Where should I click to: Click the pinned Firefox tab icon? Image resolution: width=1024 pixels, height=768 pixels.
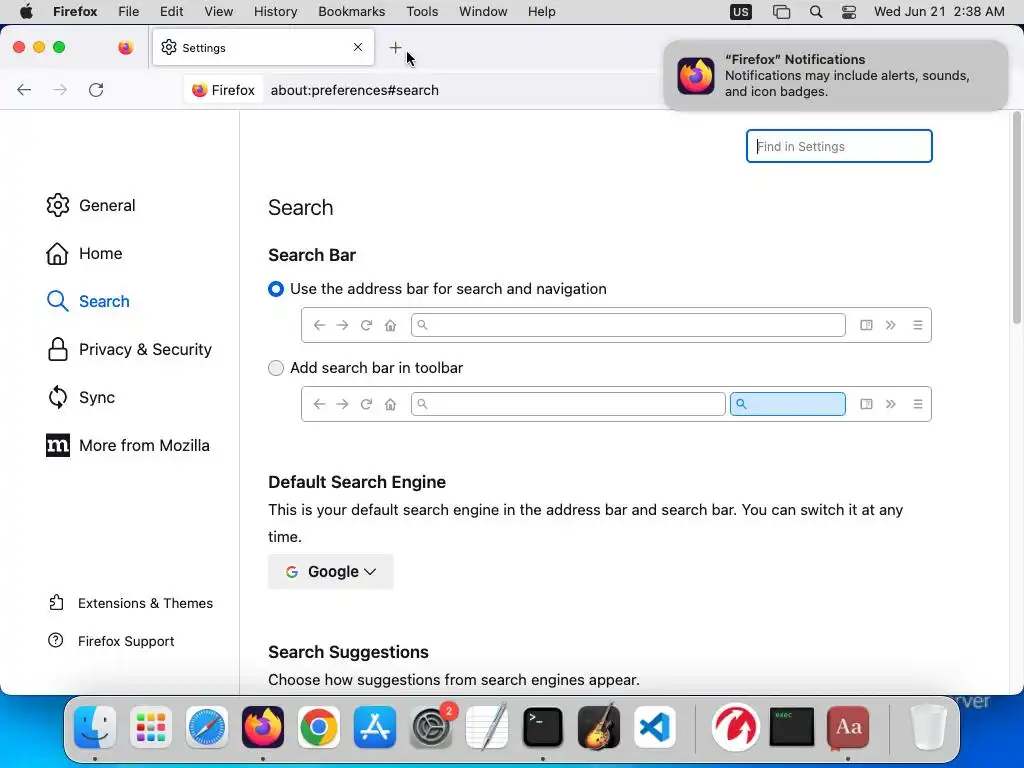(125, 47)
